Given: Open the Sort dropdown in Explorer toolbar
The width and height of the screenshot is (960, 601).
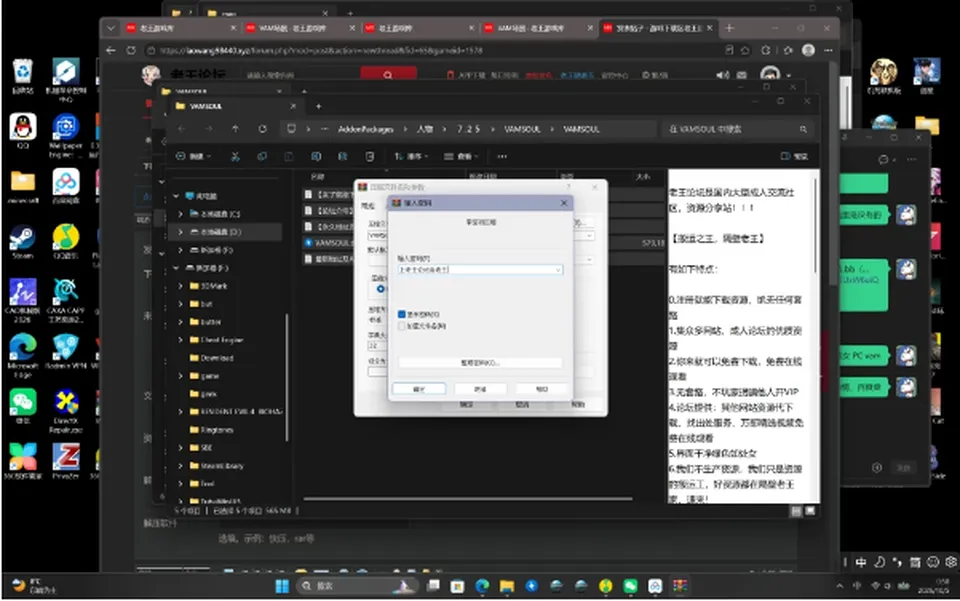Looking at the screenshot, I should pyautogui.click(x=411, y=157).
